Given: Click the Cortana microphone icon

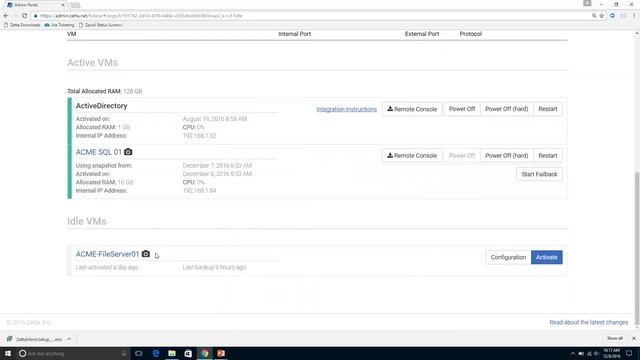Looking at the screenshot, I should (x=124, y=353).
